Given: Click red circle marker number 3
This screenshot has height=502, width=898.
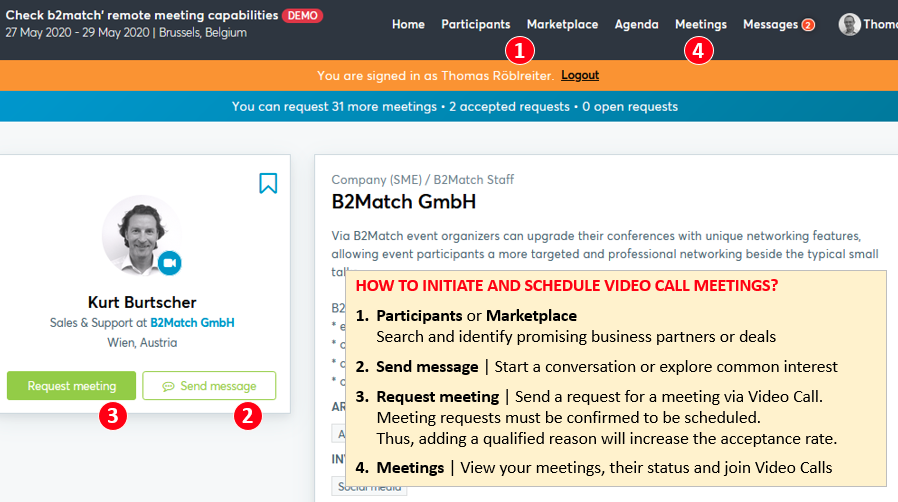Looking at the screenshot, I should (113, 416).
